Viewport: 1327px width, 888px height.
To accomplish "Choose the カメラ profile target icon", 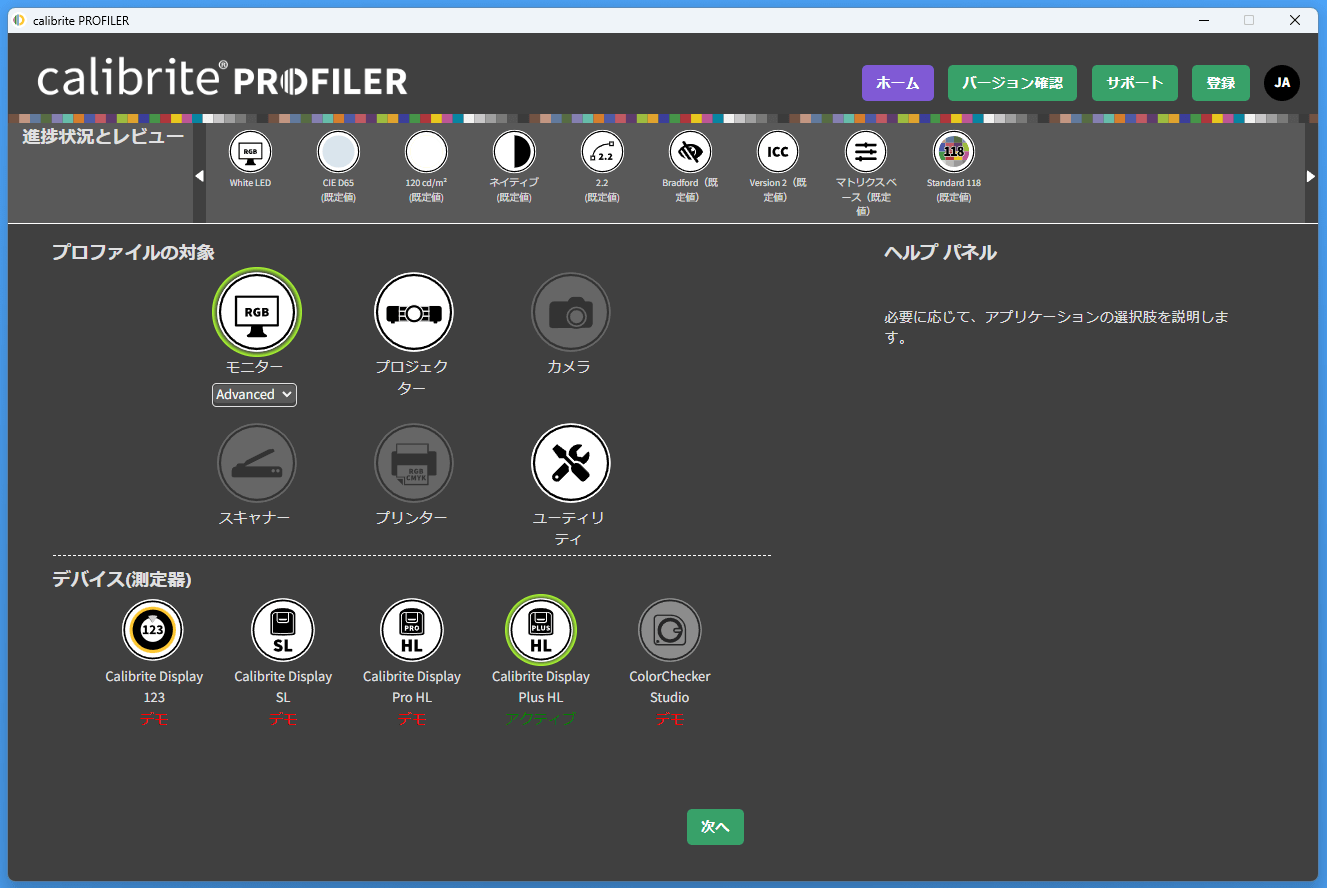I will pos(570,313).
